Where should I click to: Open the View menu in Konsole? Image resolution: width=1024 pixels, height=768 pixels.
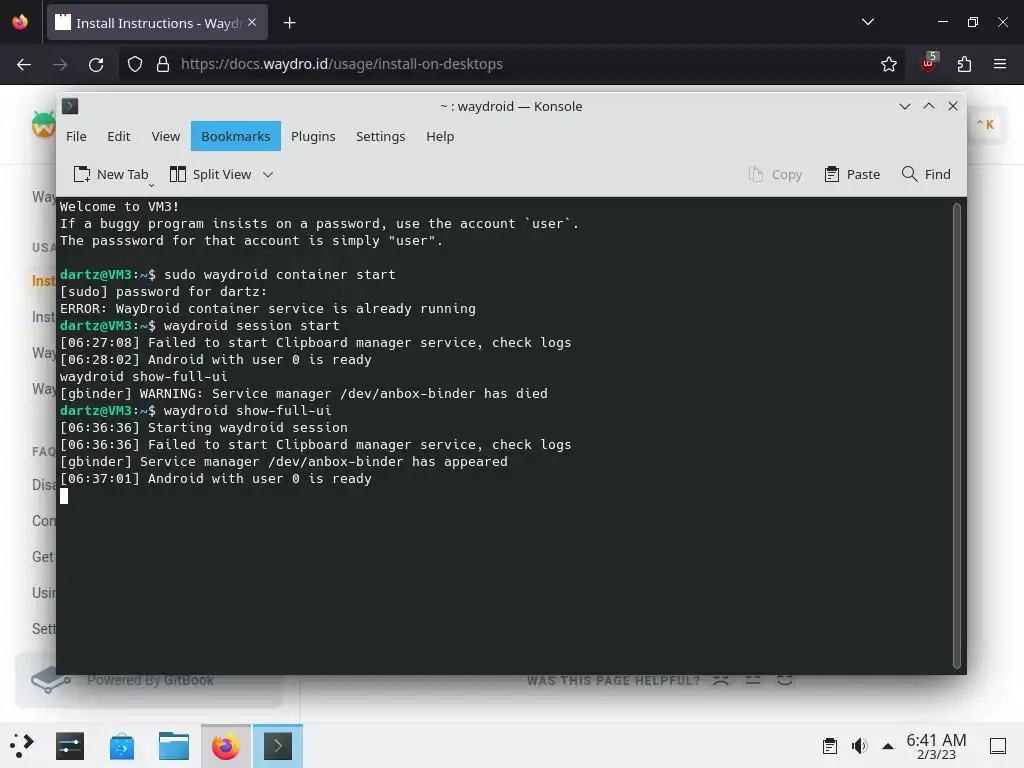click(x=165, y=136)
